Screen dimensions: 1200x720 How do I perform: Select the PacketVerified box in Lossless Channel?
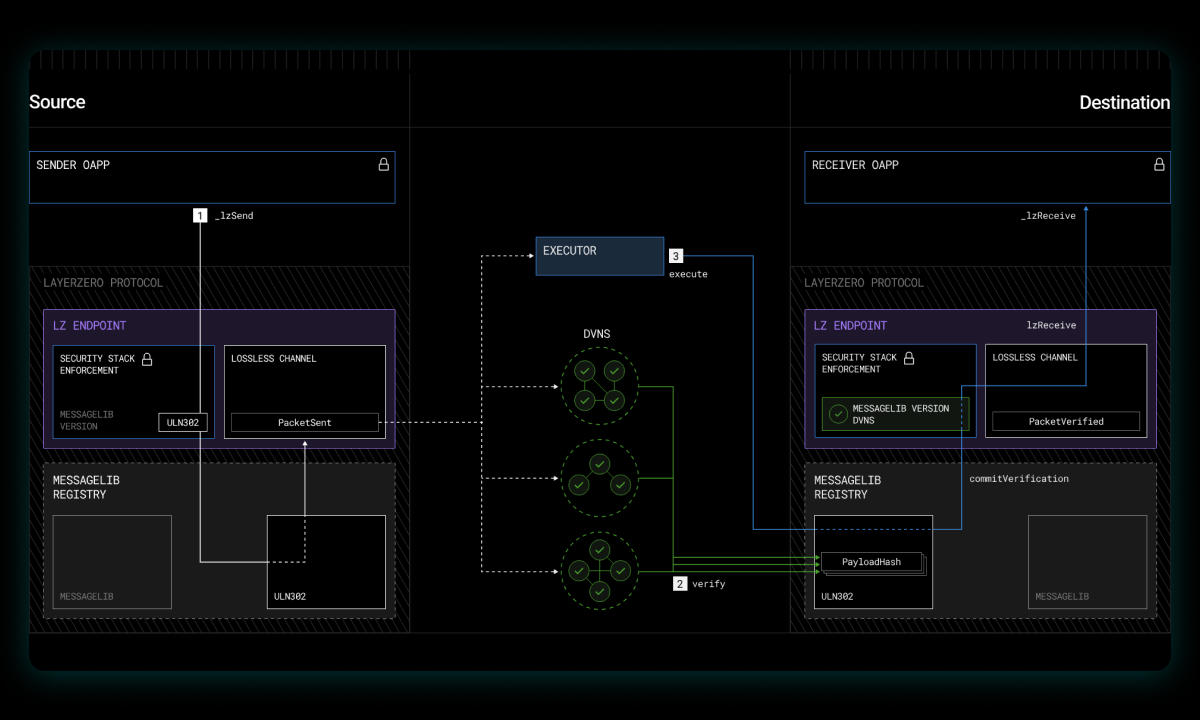1066,422
